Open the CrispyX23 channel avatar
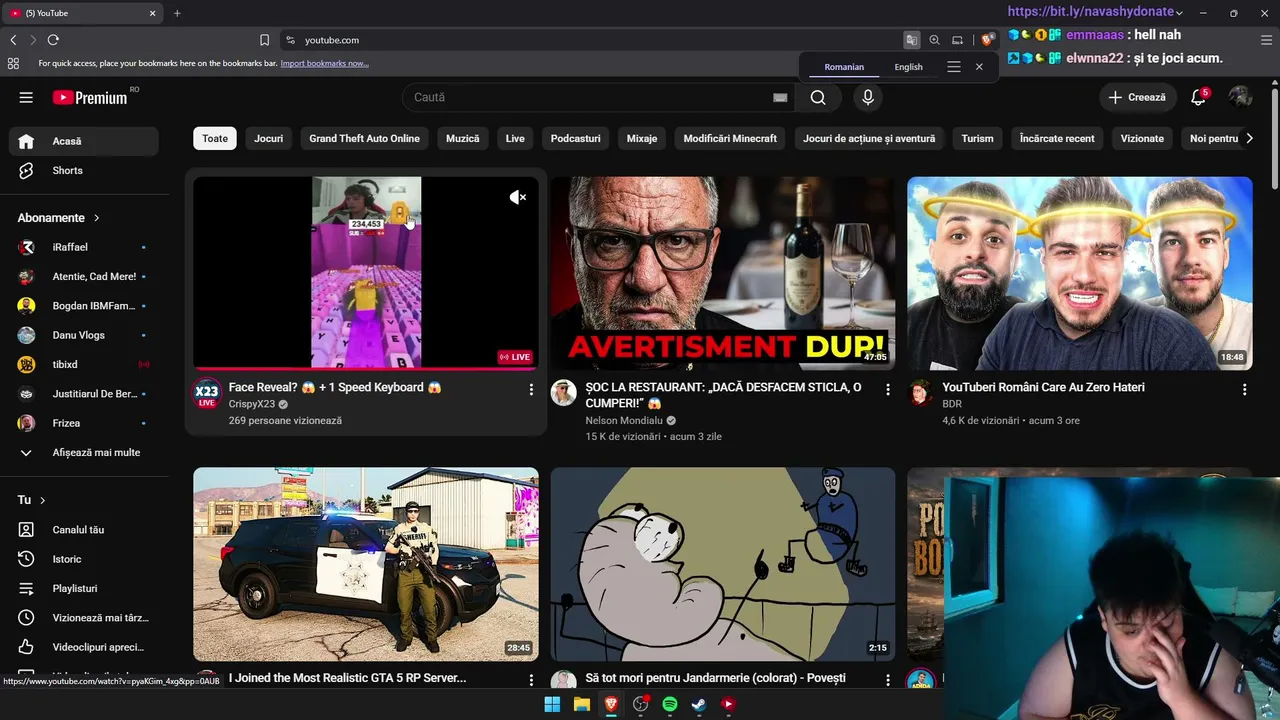Image resolution: width=1280 pixels, height=720 pixels. point(206,393)
